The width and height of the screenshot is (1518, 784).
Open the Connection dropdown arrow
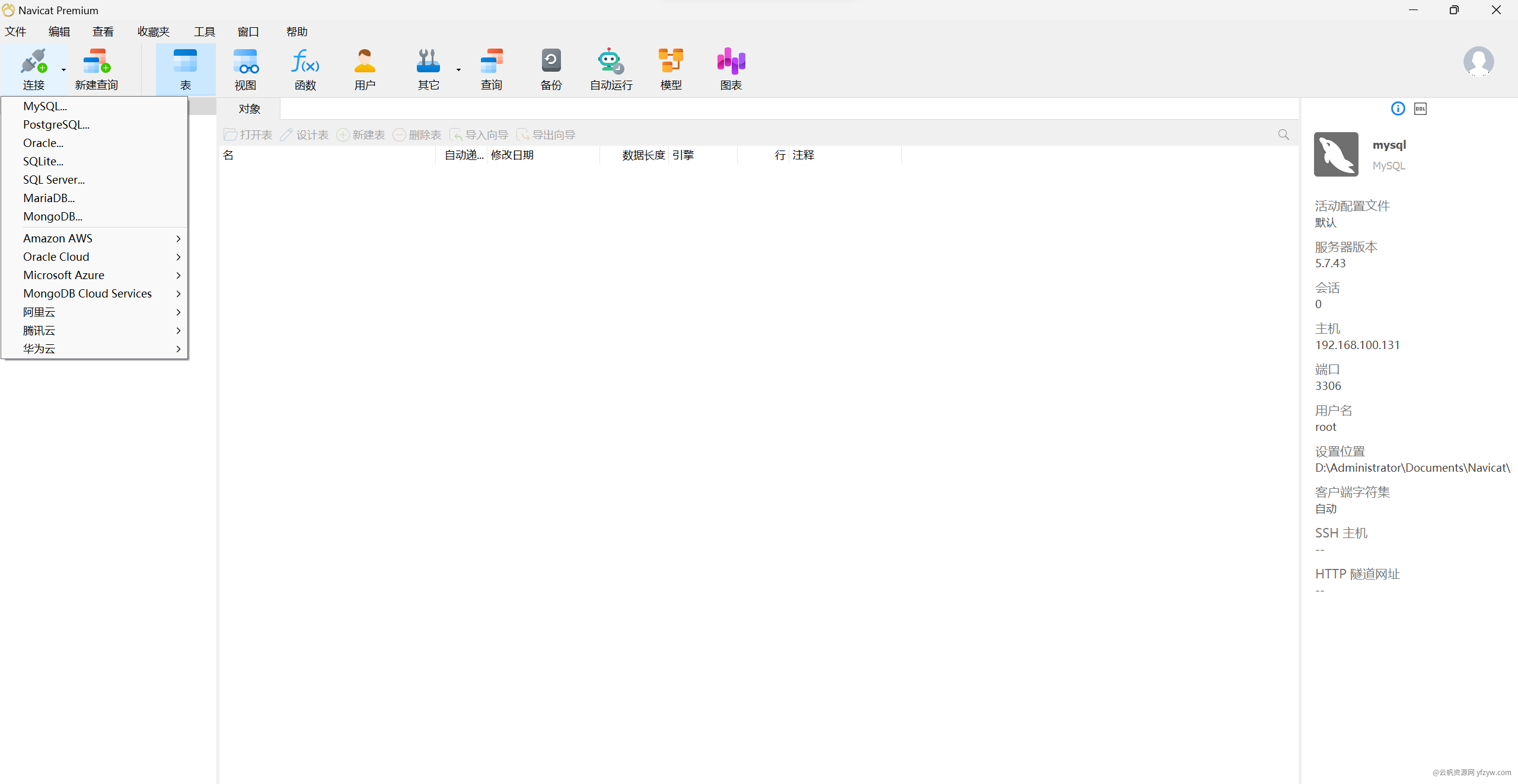tap(63, 70)
